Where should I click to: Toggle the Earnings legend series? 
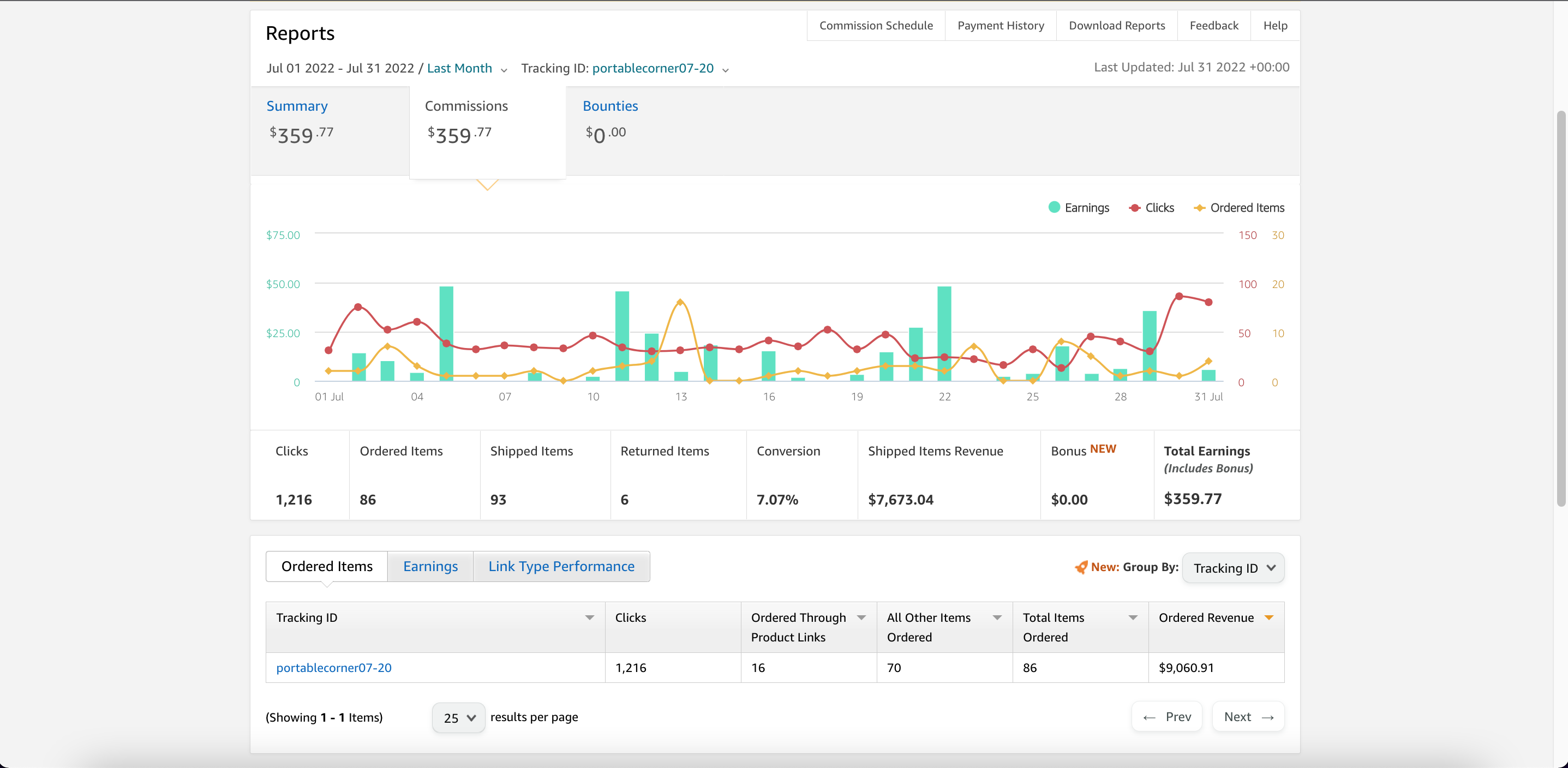(x=1079, y=207)
